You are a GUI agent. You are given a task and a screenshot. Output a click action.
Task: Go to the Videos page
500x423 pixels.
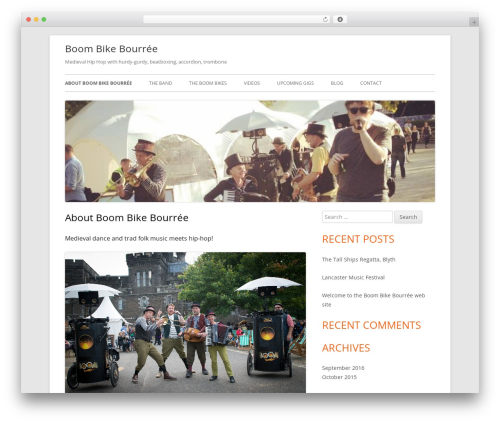(x=252, y=83)
